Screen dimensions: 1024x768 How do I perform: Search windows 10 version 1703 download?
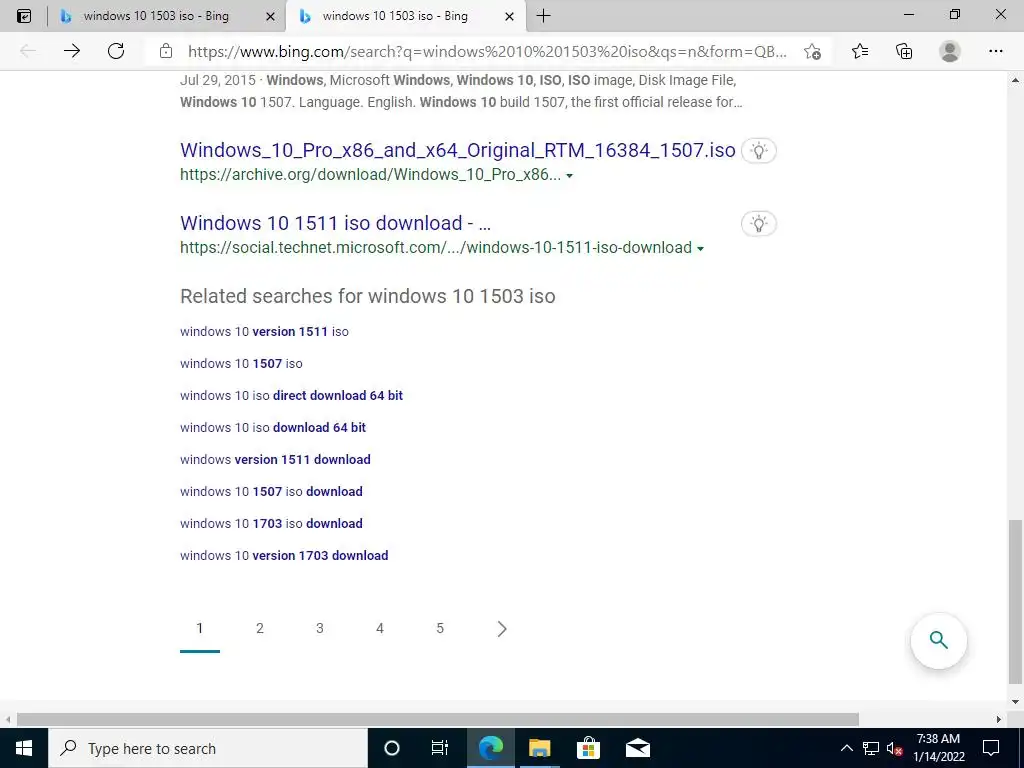(284, 556)
